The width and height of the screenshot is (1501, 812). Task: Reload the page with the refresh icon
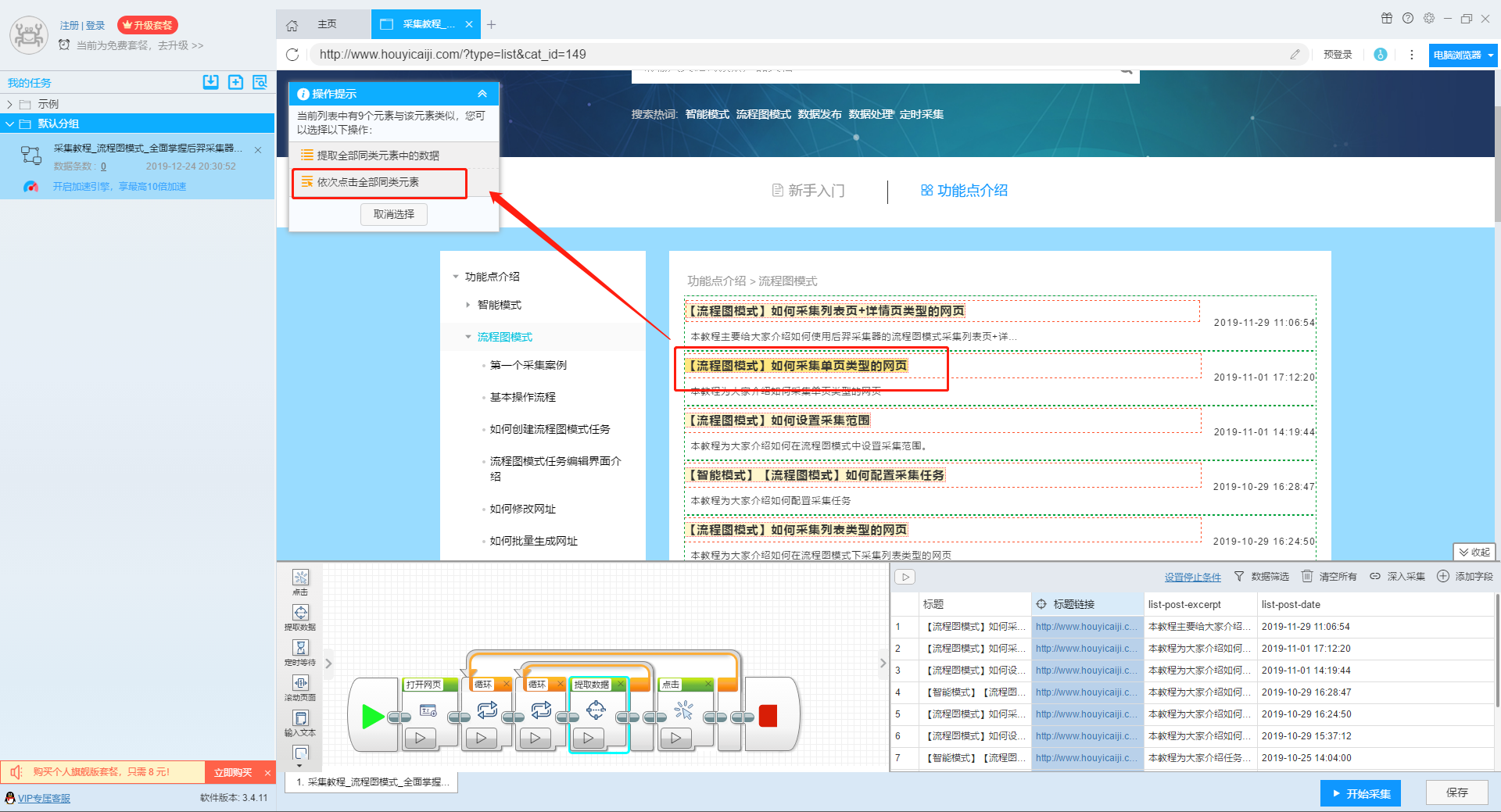[x=292, y=55]
